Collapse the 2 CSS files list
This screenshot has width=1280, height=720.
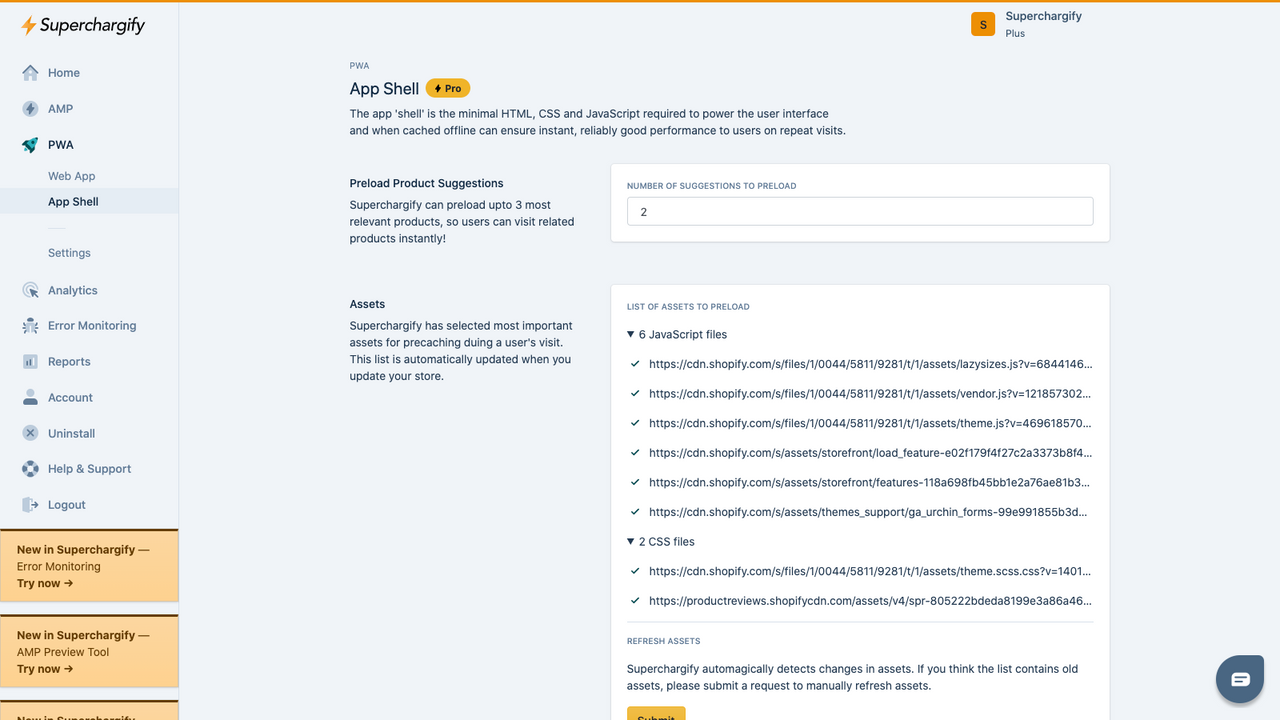tap(661, 542)
